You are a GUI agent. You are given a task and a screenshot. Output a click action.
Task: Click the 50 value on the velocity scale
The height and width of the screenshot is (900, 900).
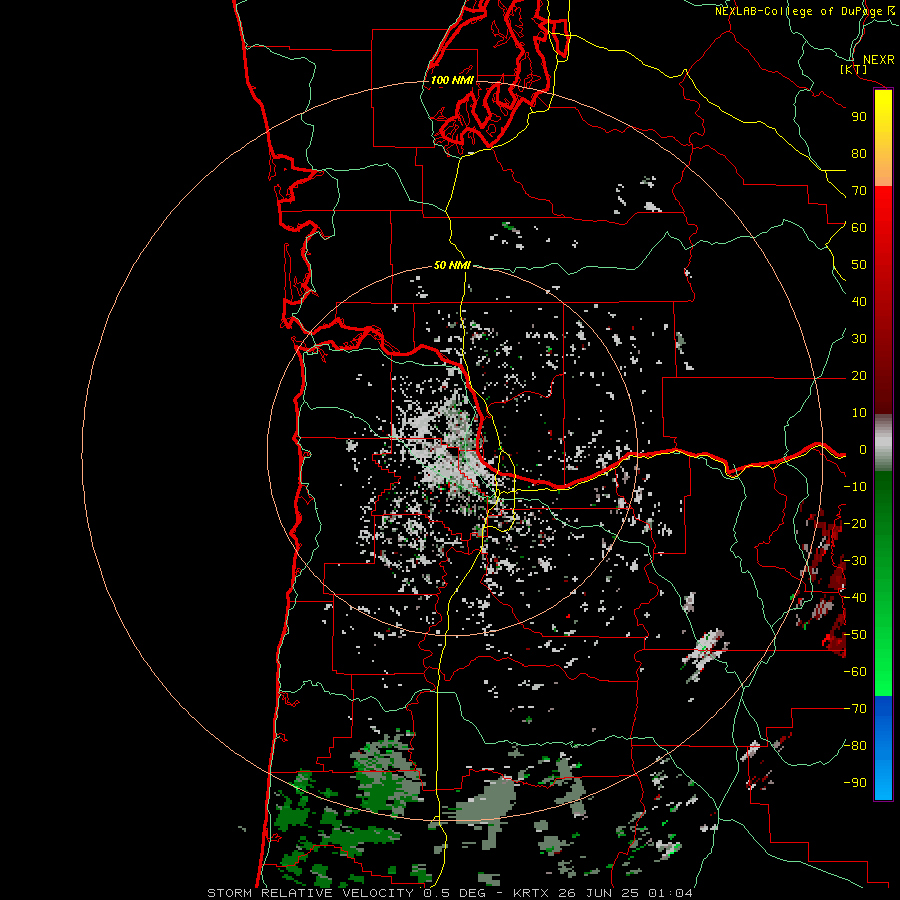(859, 265)
